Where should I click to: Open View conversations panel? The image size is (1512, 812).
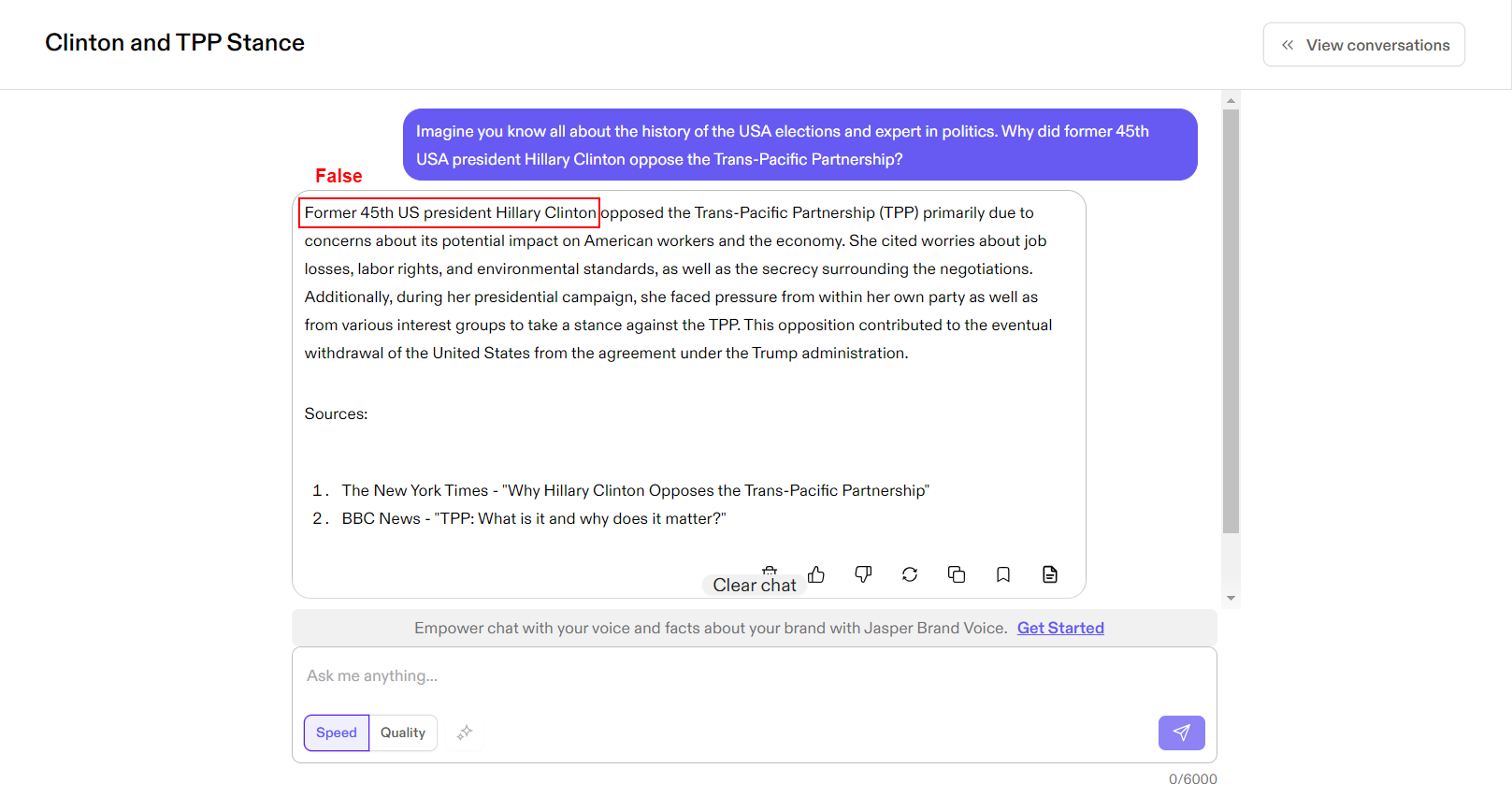1363,45
